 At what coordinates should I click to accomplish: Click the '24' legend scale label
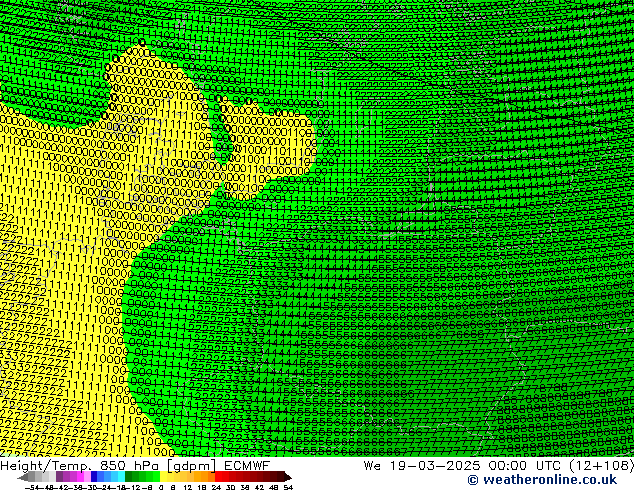[x=216, y=487]
